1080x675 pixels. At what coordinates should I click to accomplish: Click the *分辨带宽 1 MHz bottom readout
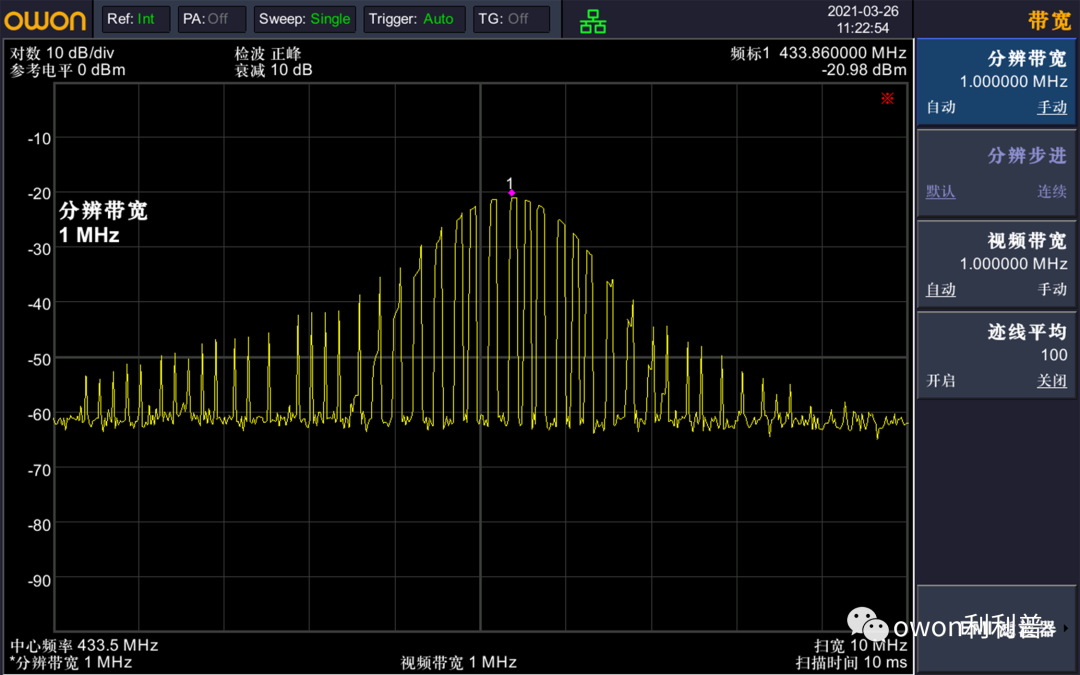tap(71, 663)
